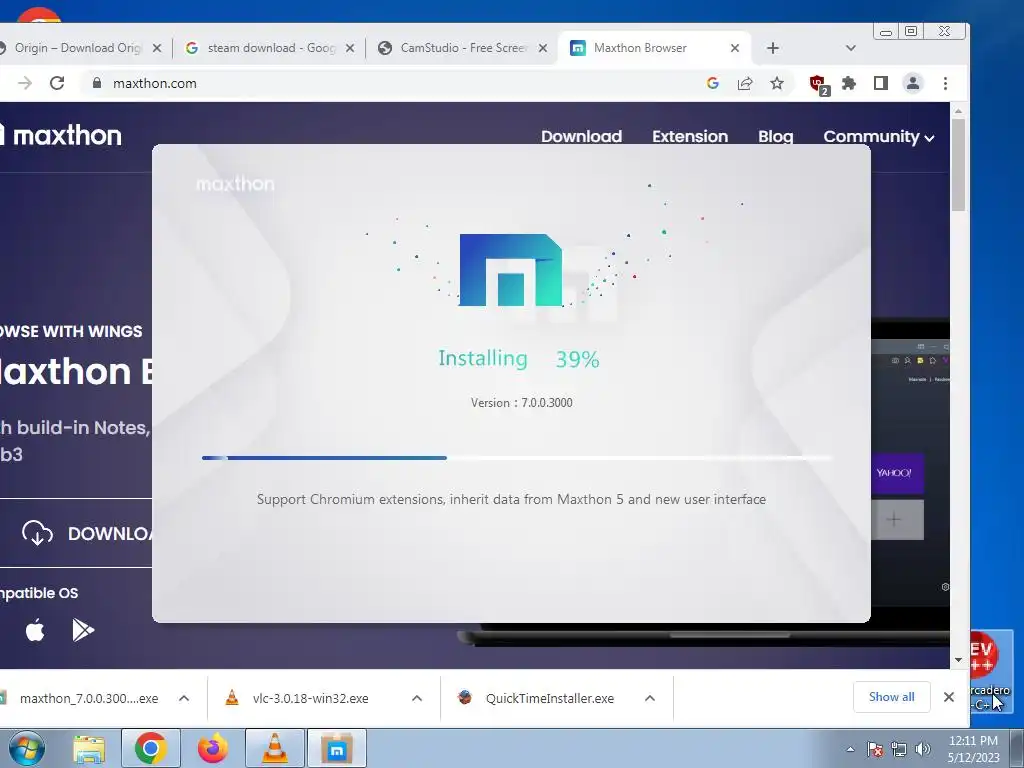Click the maxthon site logo

click(x=61, y=136)
